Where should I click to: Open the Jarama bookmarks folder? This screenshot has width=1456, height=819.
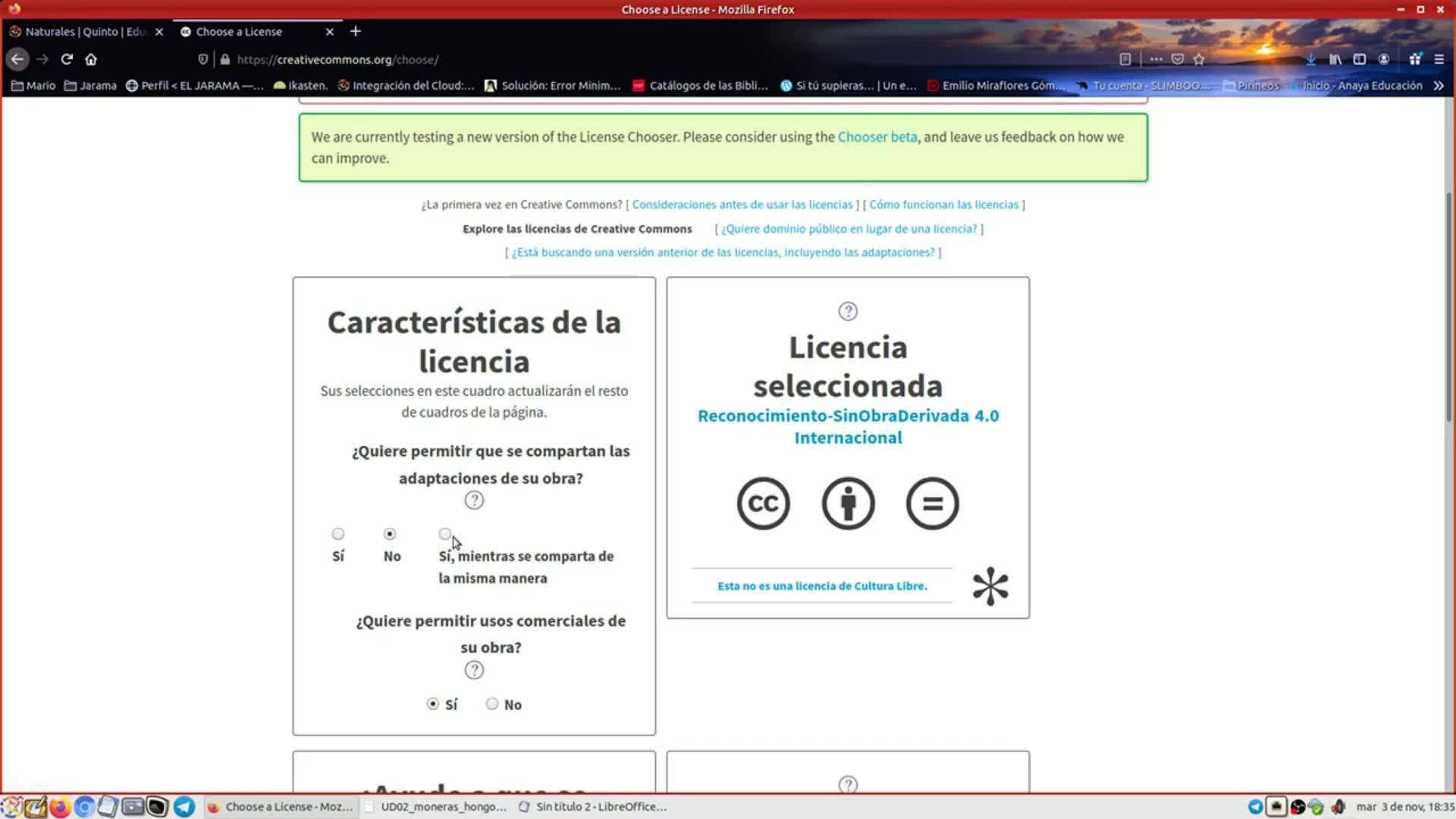coord(90,86)
